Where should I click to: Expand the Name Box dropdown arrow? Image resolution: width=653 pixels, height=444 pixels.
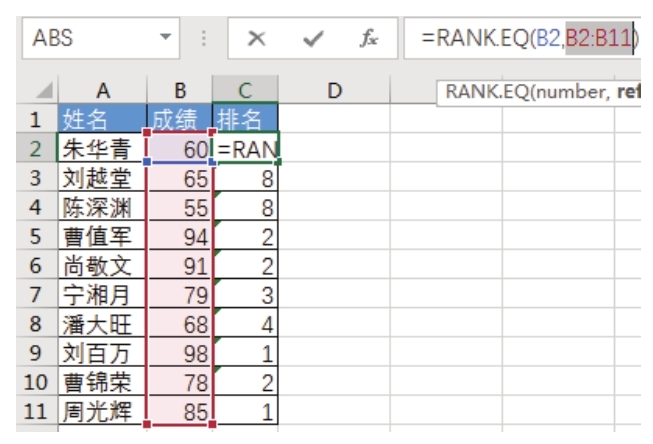tap(166, 39)
